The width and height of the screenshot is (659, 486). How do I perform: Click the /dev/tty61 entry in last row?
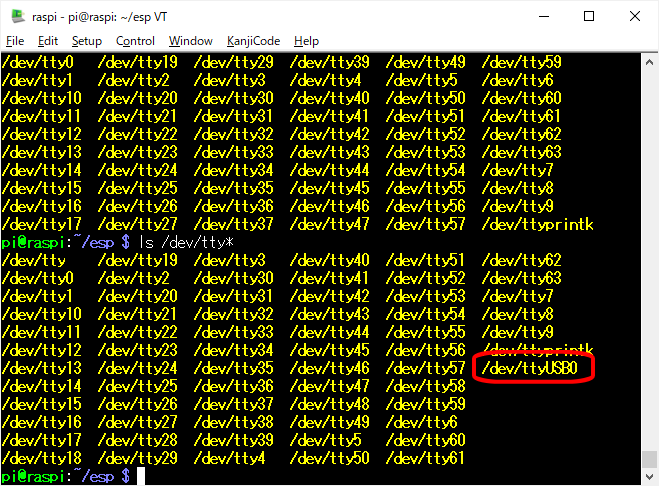tap(425, 458)
